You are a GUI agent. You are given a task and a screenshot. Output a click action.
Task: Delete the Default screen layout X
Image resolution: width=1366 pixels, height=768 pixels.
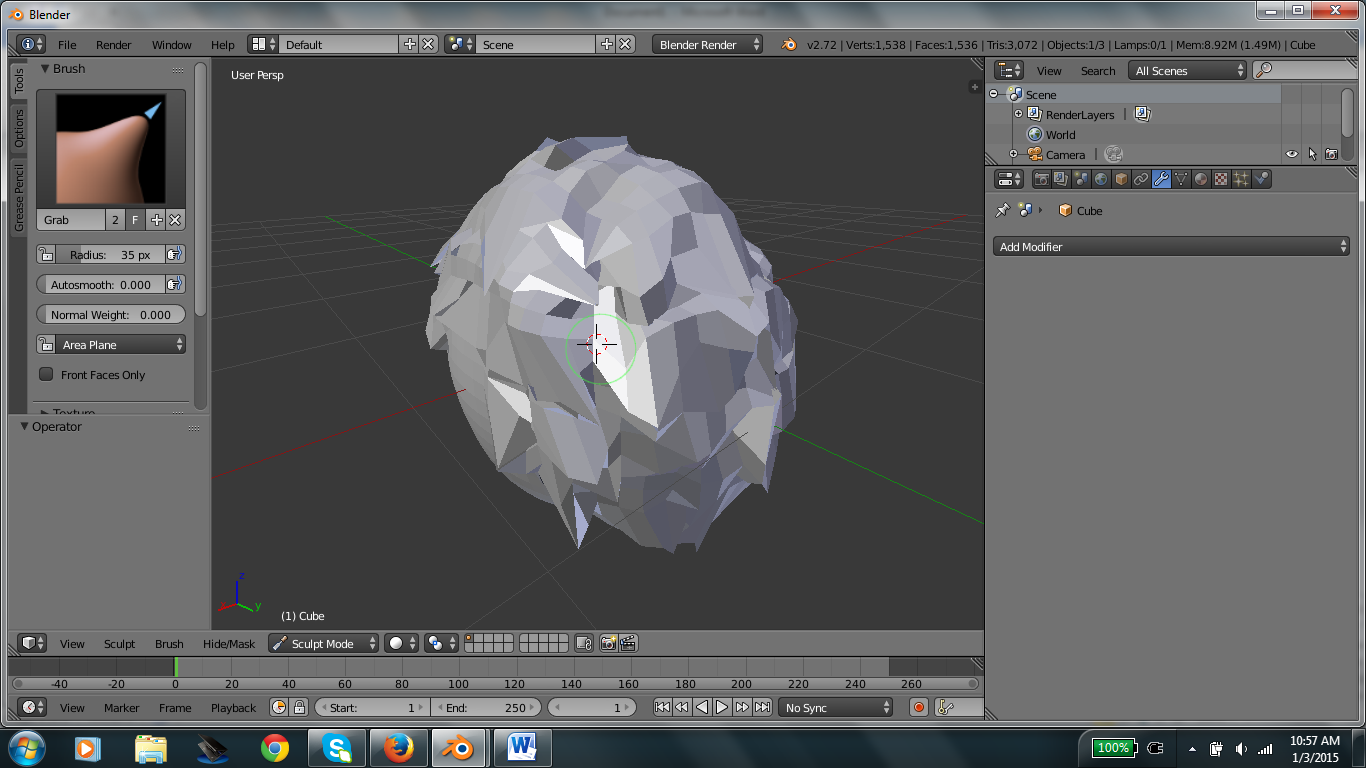click(428, 44)
